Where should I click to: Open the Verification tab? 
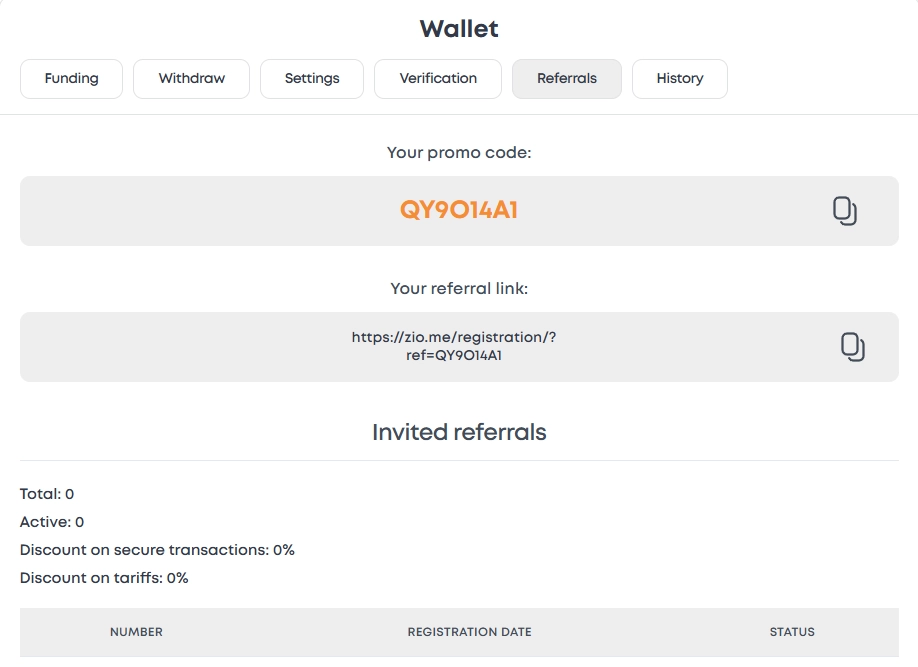438,79
